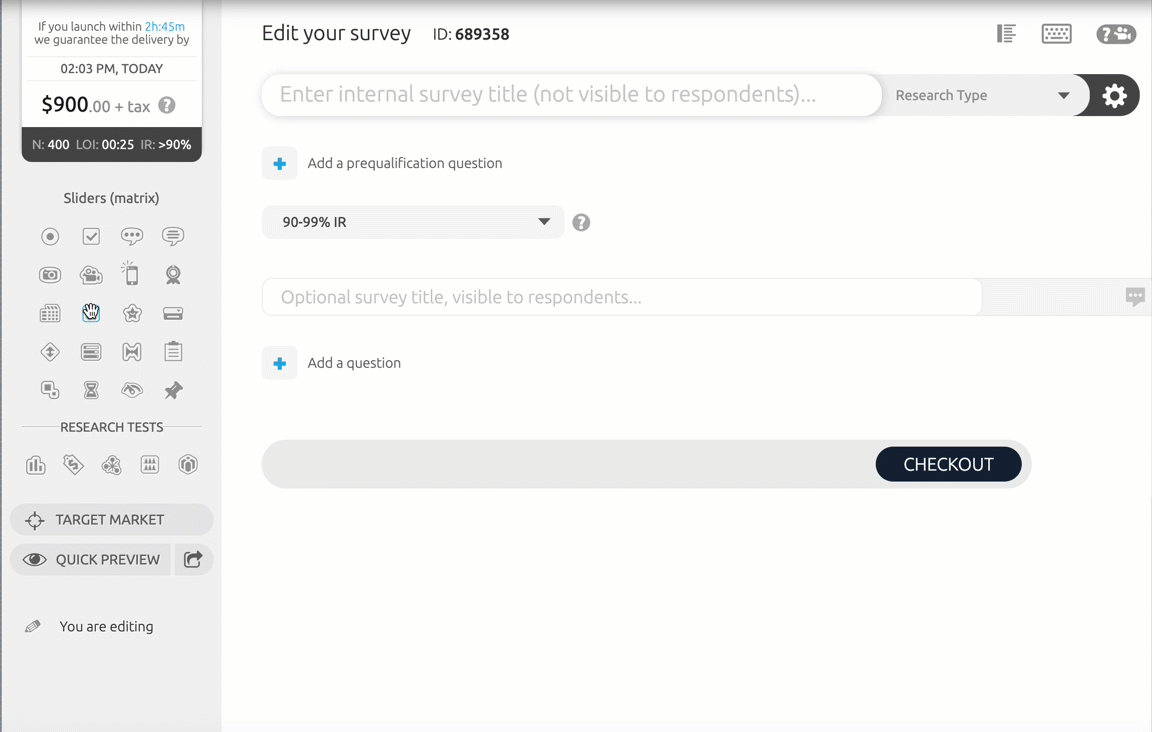Open the bar chart research test
This screenshot has height=732, width=1152.
coord(36,464)
